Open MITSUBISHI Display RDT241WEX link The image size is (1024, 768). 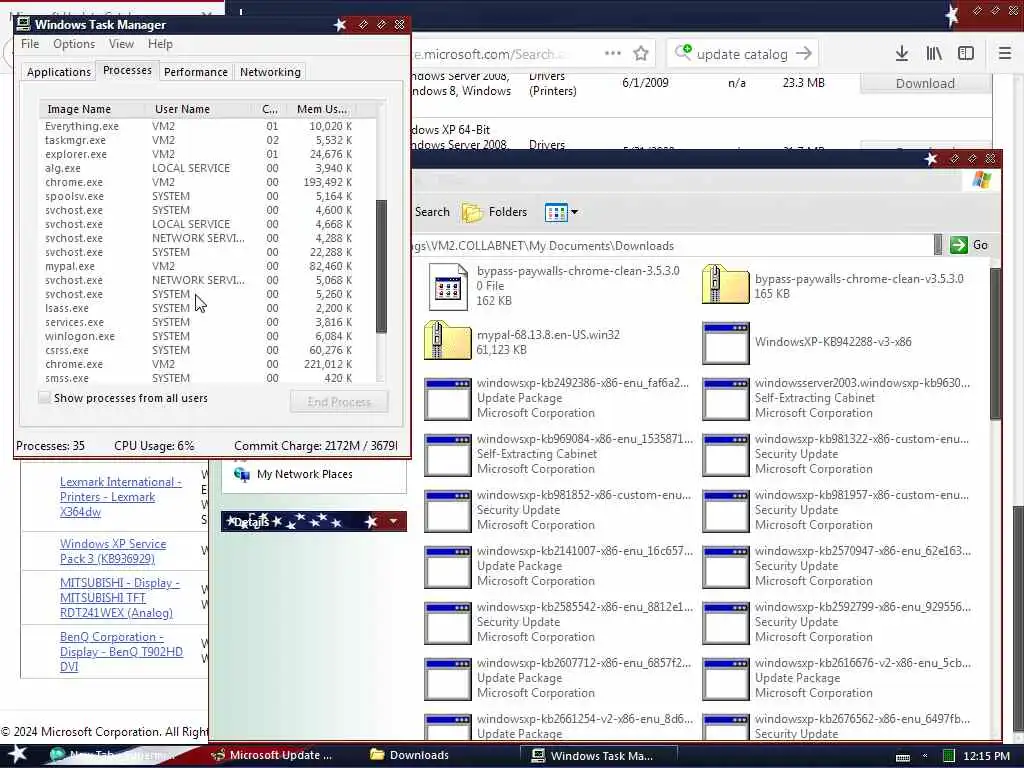coord(120,598)
